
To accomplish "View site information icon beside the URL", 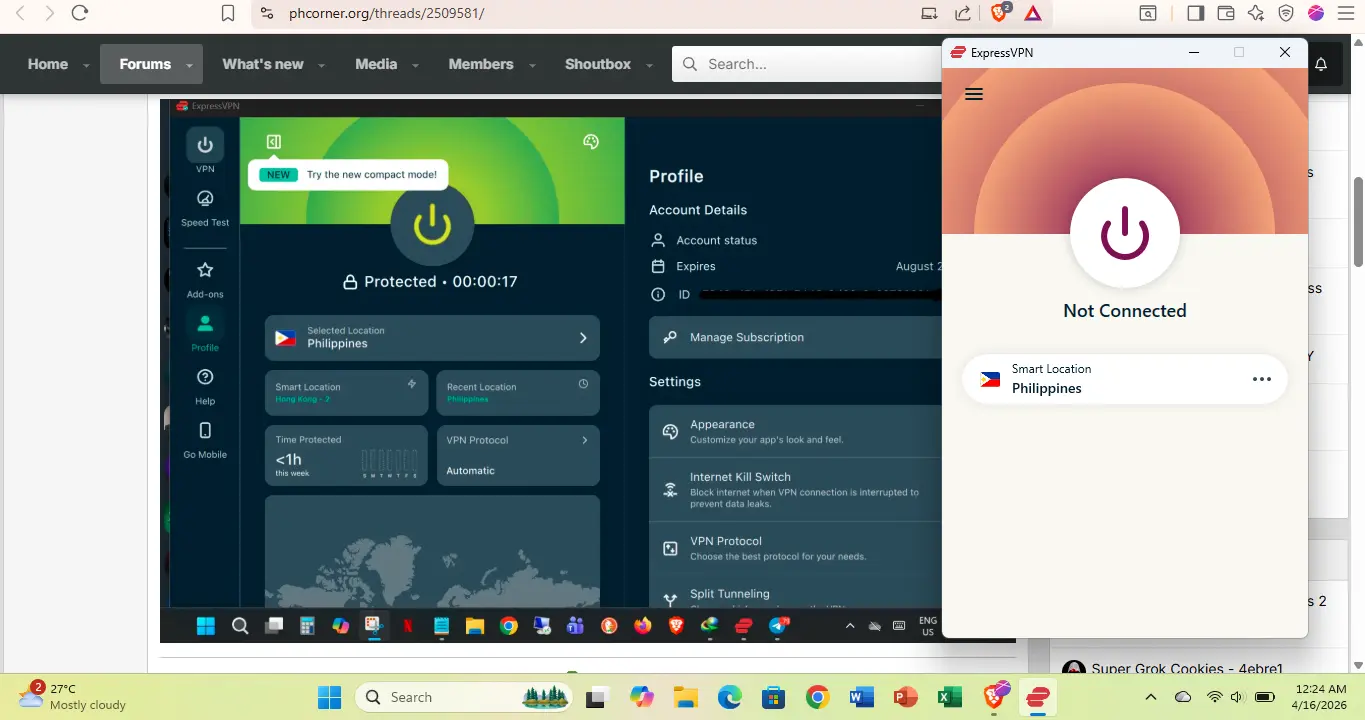I will [266, 14].
